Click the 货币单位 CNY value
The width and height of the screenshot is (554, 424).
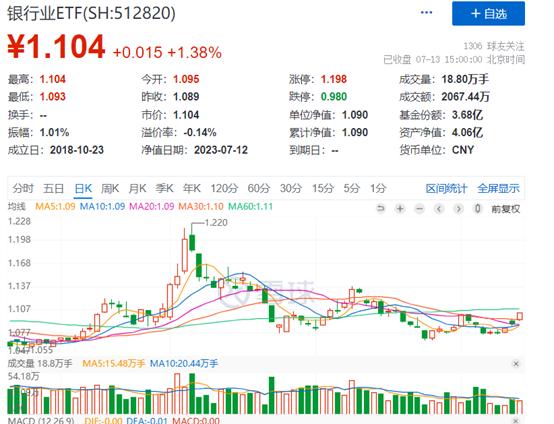coord(462,150)
